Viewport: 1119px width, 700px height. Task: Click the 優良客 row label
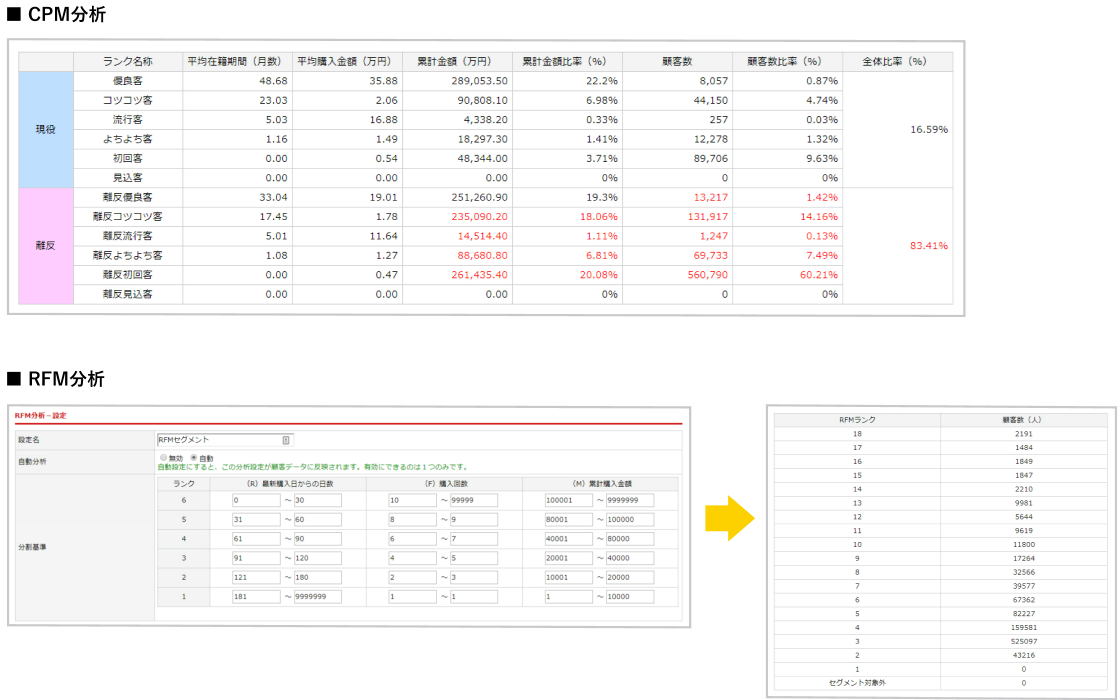point(128,81)
